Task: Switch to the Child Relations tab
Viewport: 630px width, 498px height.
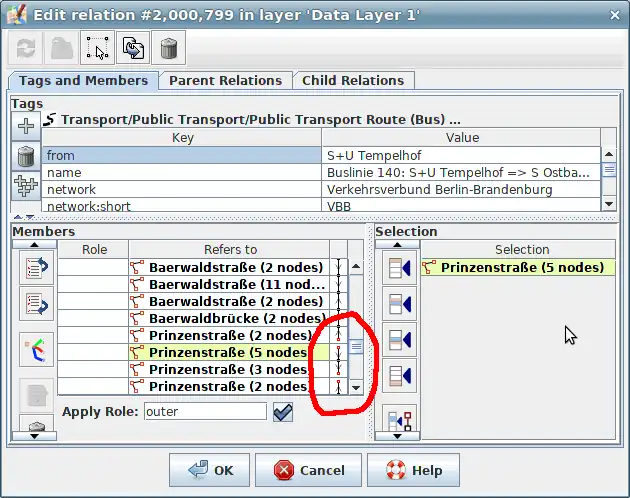Action: click(x=353, y=80)
